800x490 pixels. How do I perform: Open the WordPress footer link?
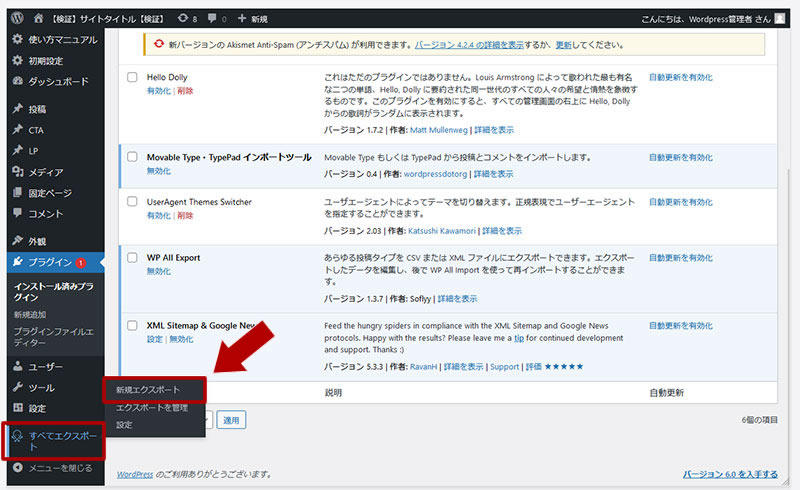pos(135,474)
